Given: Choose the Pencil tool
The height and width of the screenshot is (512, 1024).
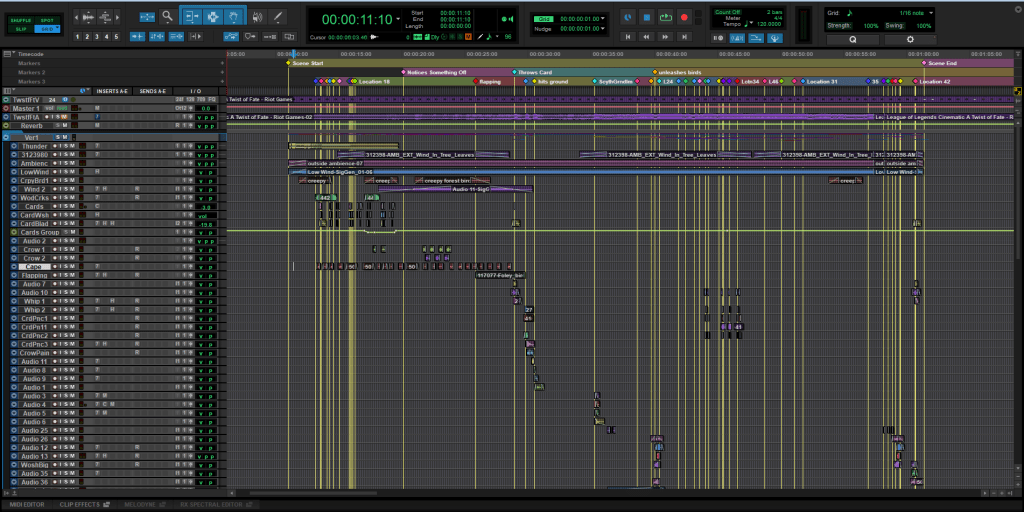Looking at the screenshot, I should click(277, 17).
